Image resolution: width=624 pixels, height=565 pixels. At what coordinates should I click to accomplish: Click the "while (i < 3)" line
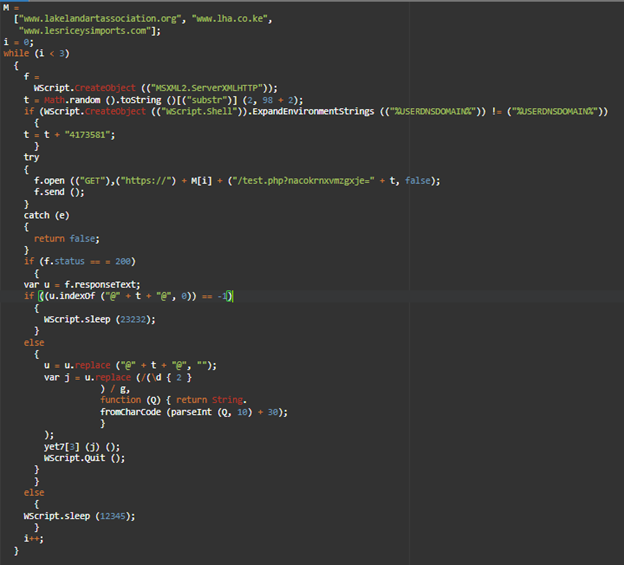(x=37, y=53)
